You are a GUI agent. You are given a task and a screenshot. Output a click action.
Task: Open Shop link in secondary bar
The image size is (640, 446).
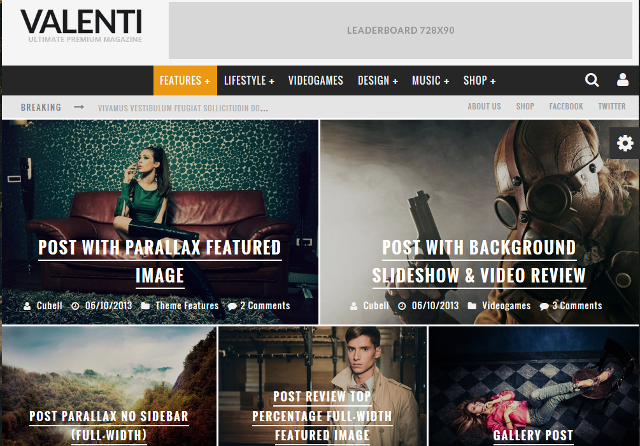pyautogui.click(x=525, y=106)
